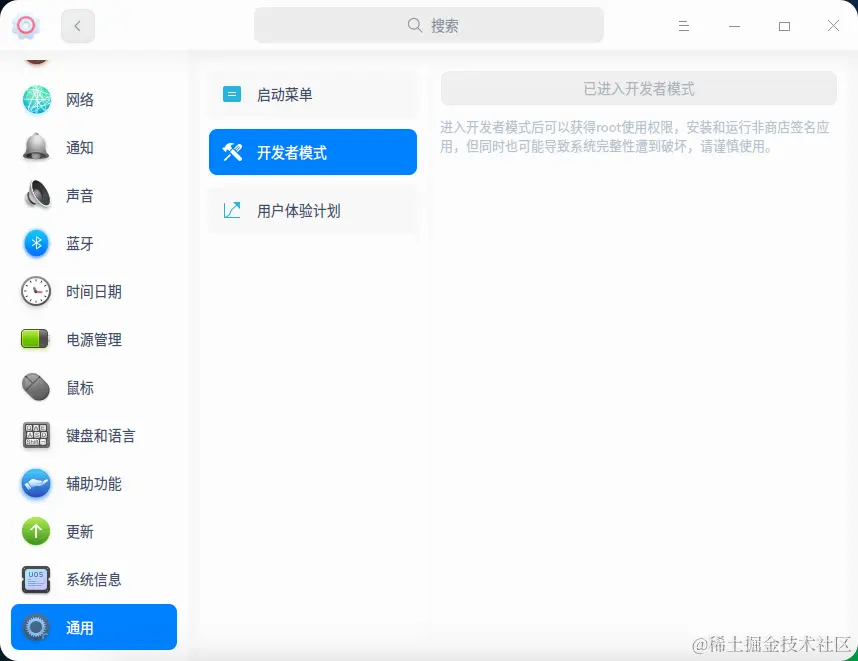
Task: Open the 网络 settings icon
Action: 35,99
